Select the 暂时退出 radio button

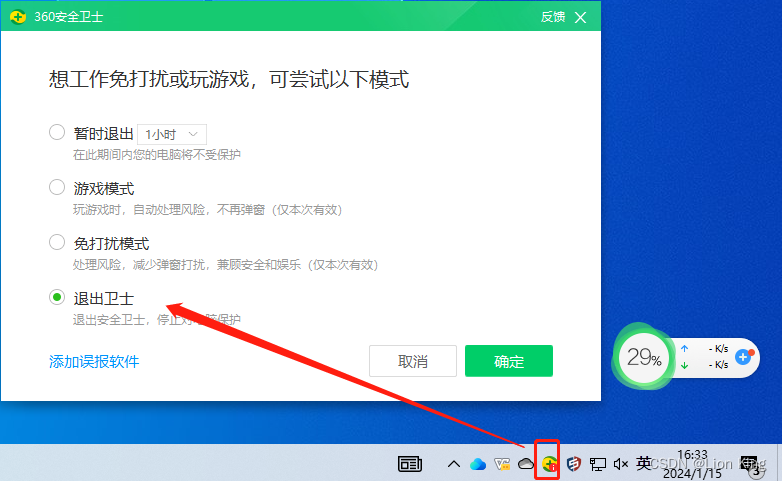[57, 133]
